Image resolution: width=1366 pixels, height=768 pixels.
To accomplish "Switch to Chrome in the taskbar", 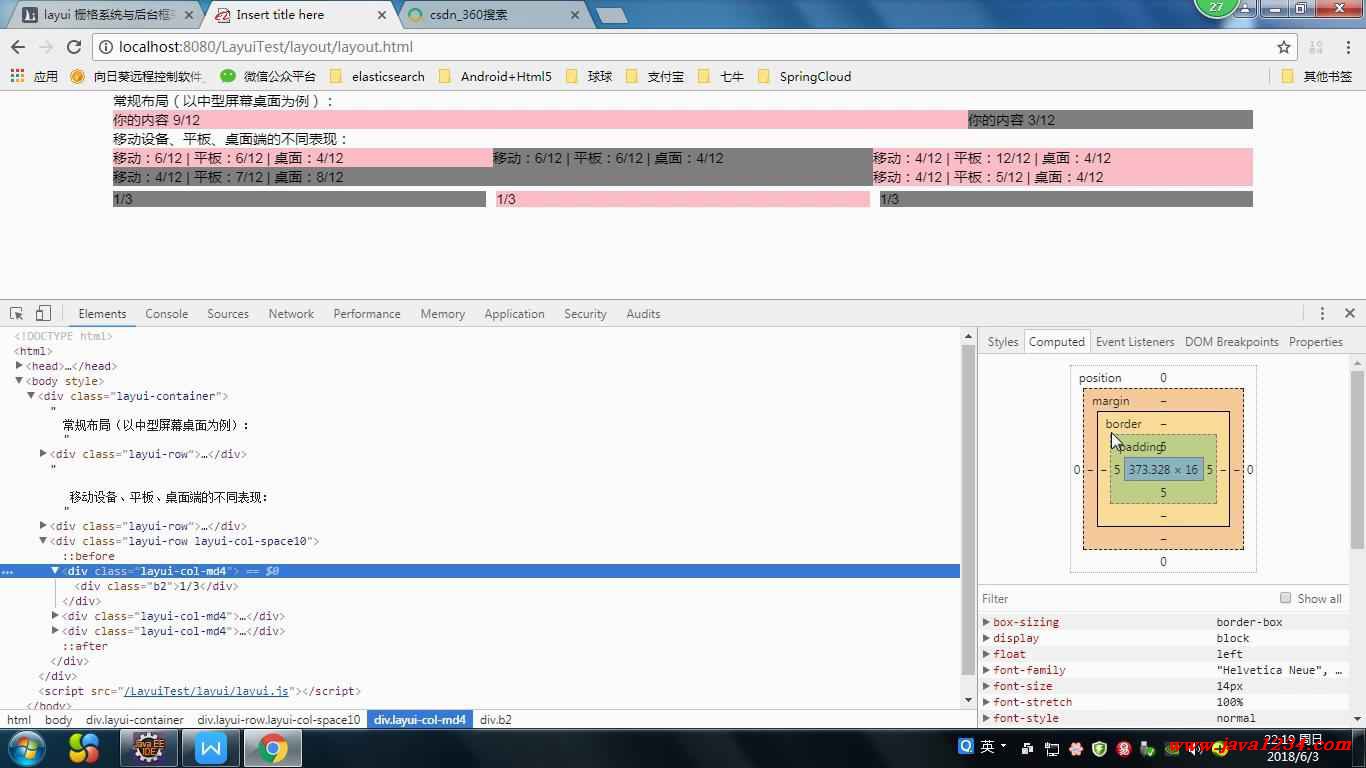I will (x=273, y=748).
